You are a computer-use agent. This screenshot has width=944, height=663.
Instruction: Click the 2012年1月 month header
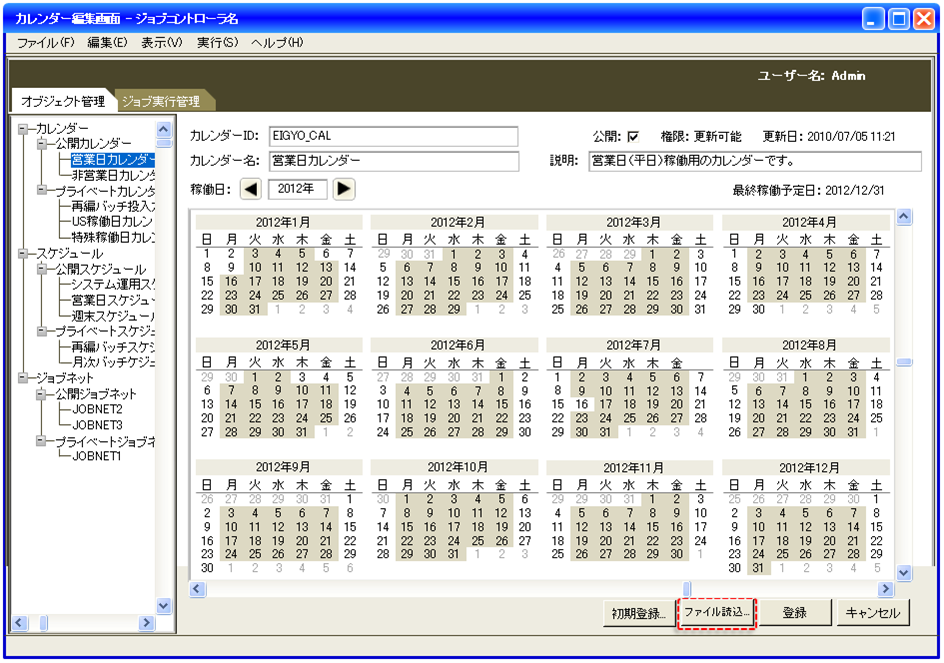pos(279,222)
